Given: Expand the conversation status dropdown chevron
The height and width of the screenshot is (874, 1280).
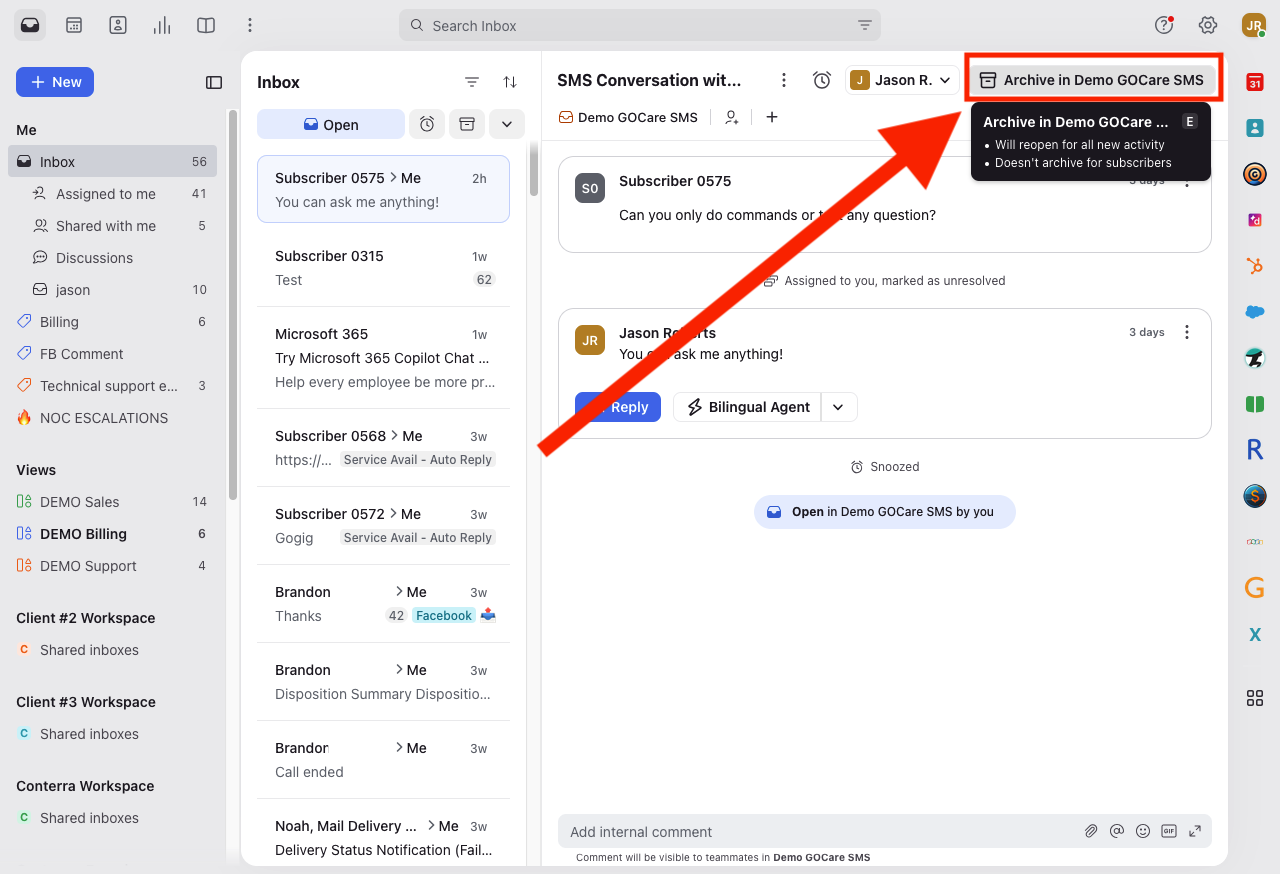Looking at the screenshot, I should [x=507, y=124].
